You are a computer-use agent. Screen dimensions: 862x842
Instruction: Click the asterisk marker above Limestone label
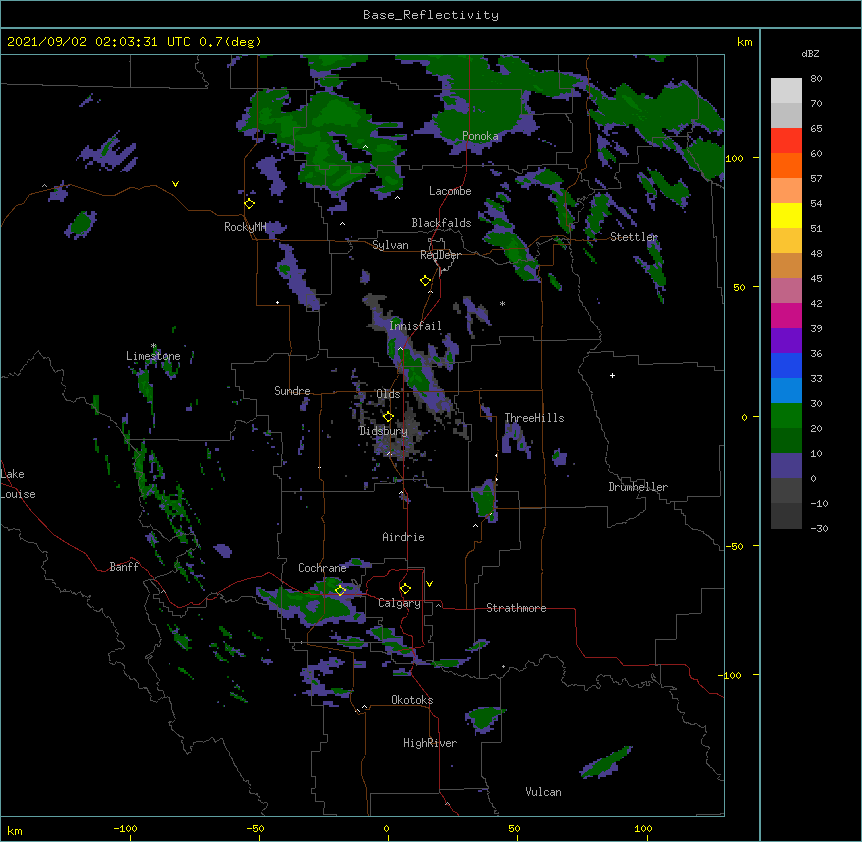click(x=154, y=346)
